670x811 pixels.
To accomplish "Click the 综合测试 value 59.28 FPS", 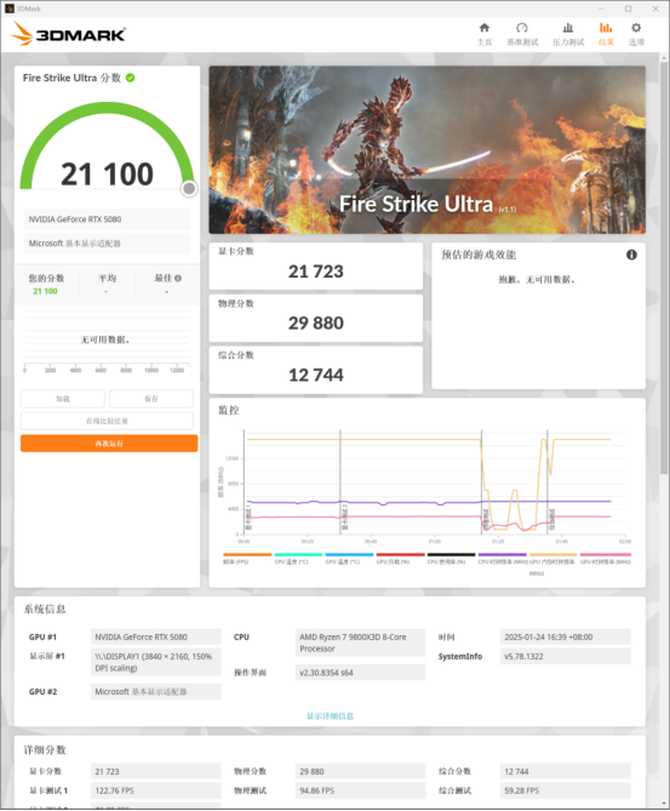I will [565, 790].
